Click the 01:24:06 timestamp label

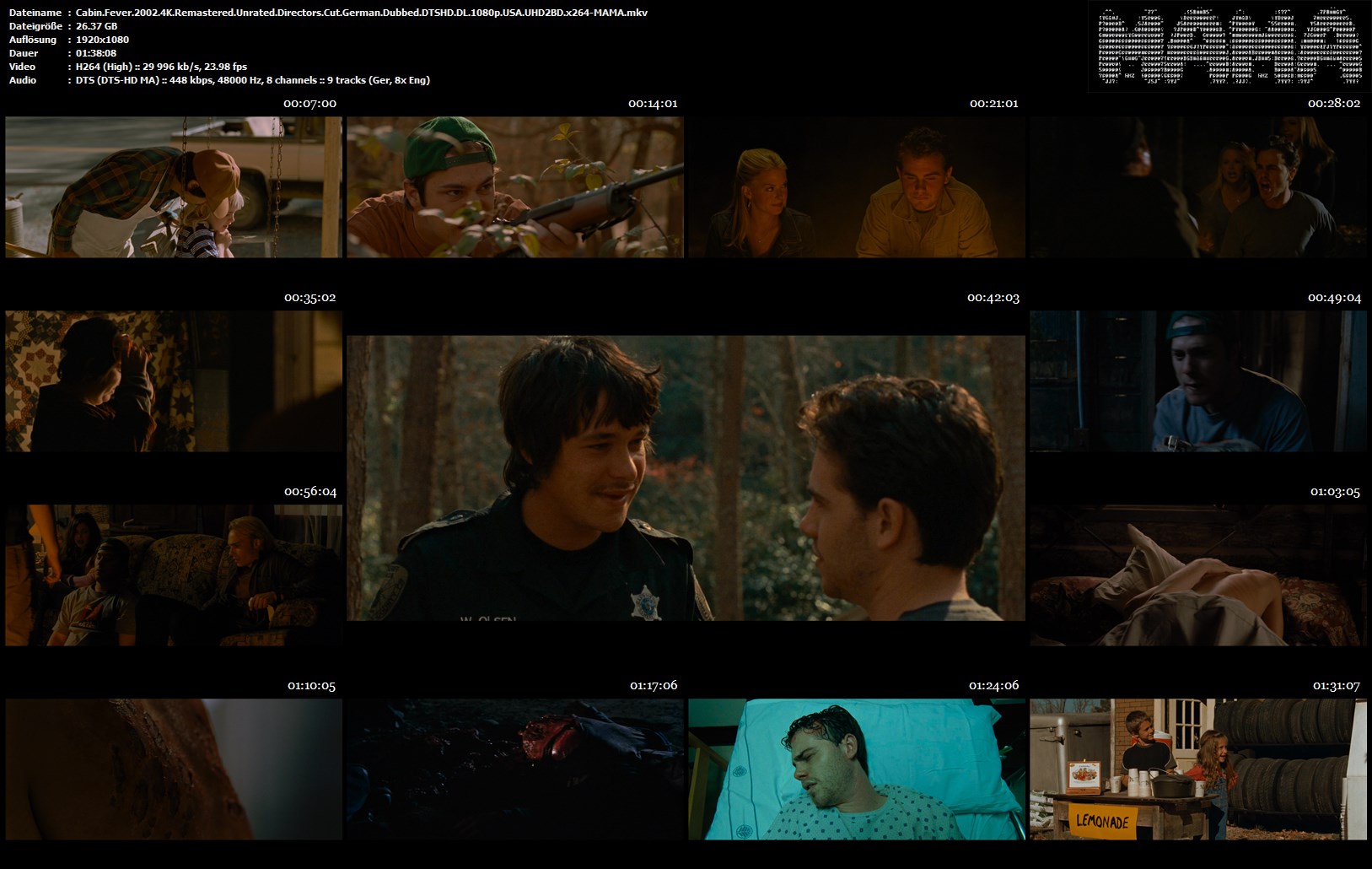coord(993,686)
